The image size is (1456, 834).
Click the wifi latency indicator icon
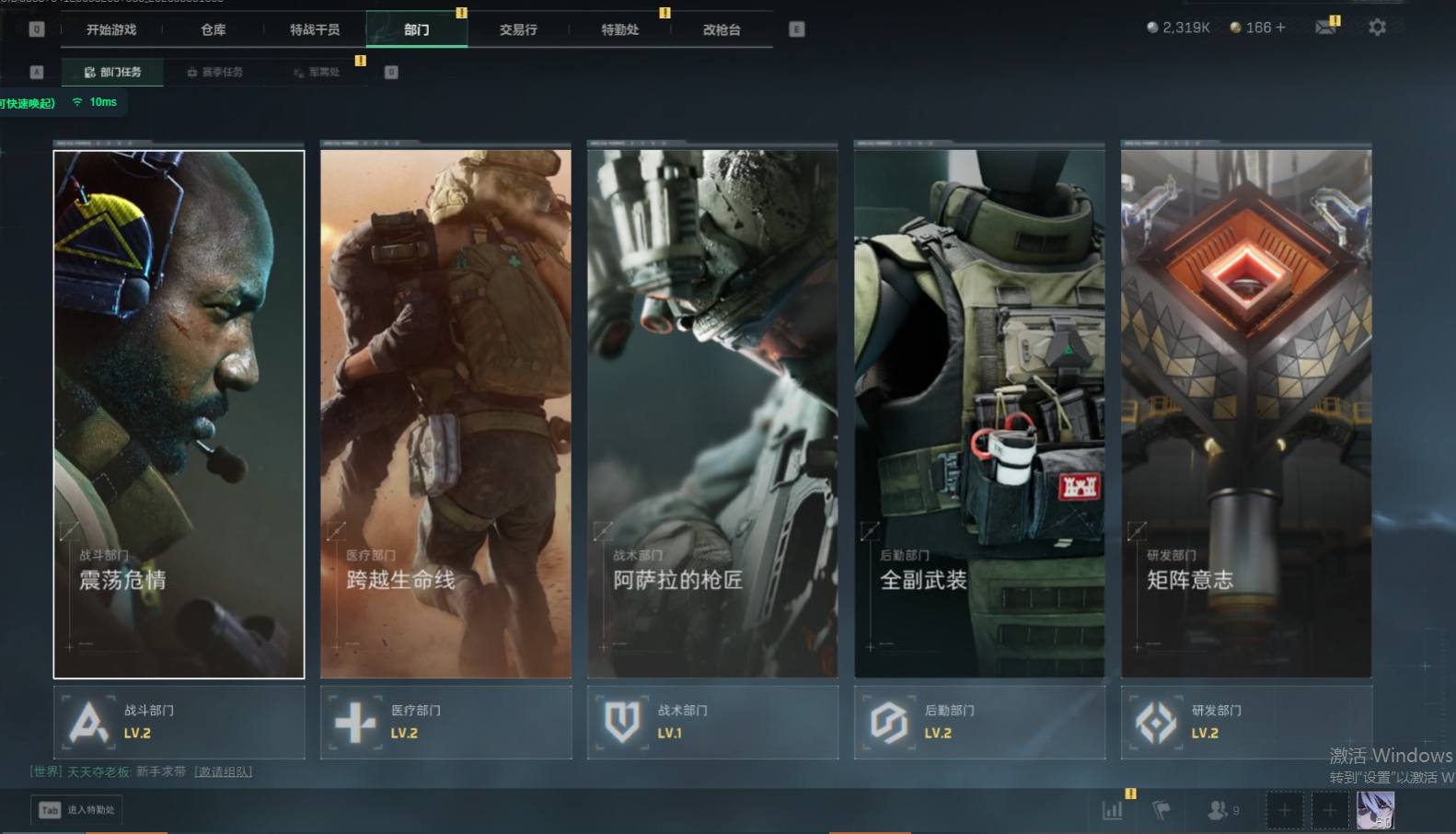[77, 102]
